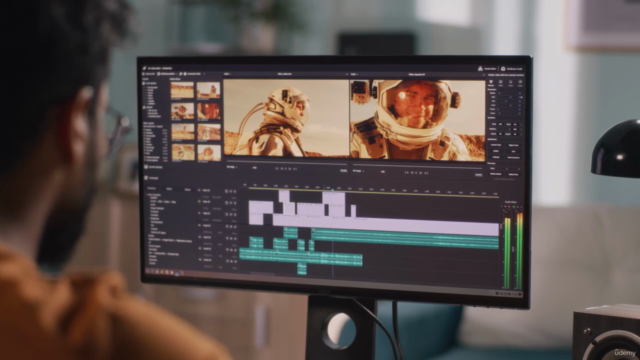Jump to clip start in left preview monitor
The width and height of the screenshot is (640, 360).
coord(277,169)
